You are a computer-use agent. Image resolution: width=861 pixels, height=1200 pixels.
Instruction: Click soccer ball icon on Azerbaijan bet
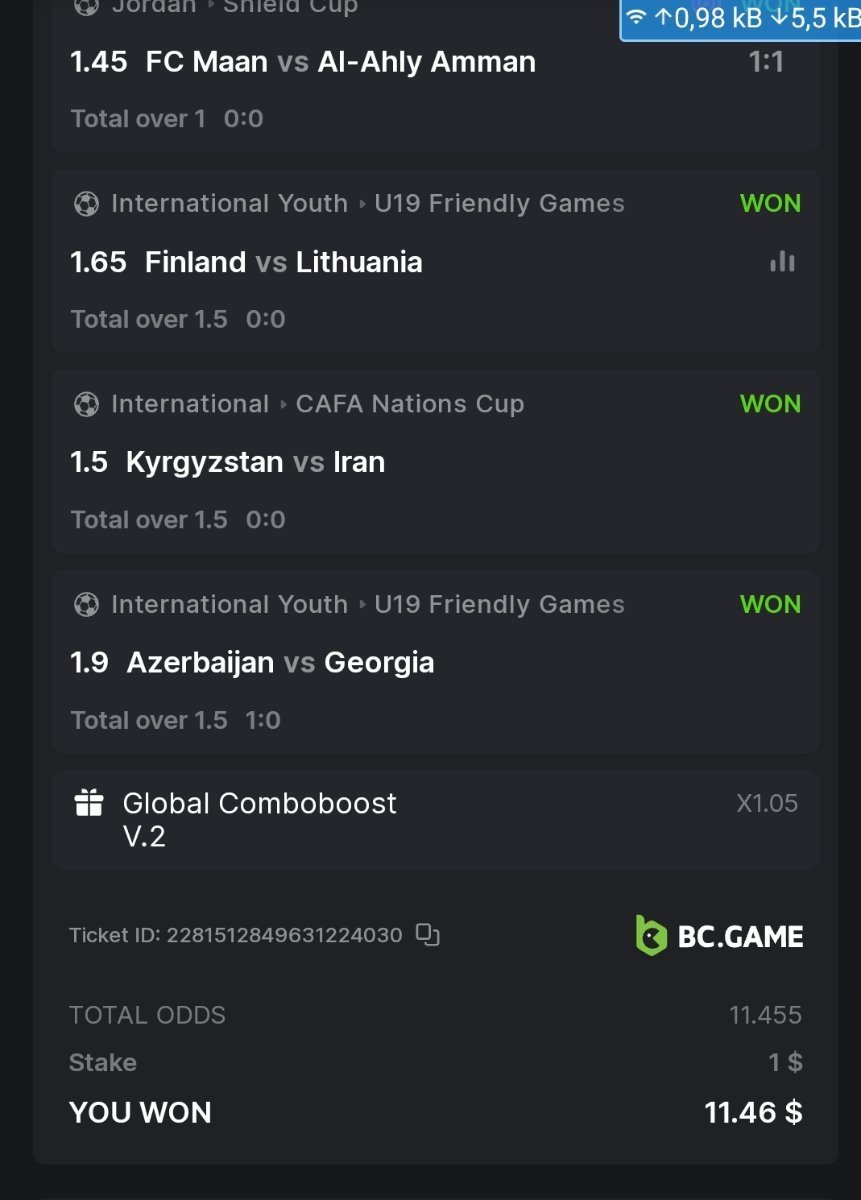[87, 605]
